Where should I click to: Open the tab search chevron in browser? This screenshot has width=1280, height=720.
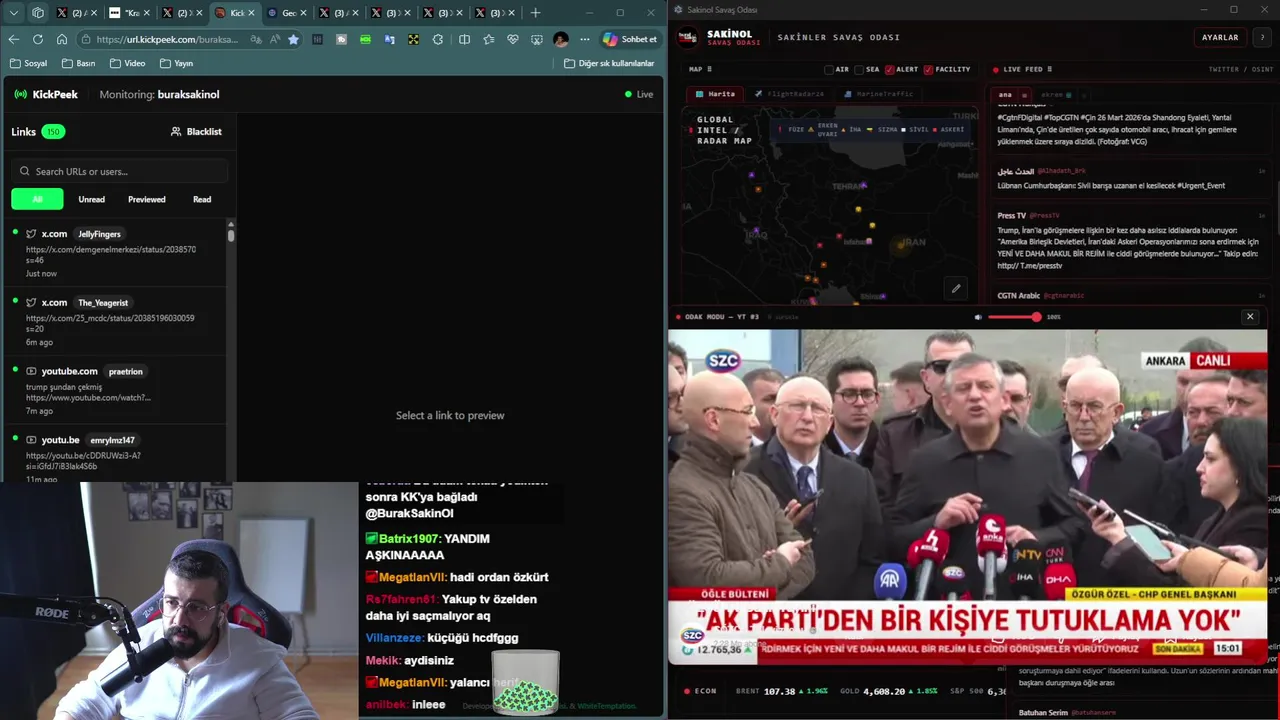(14, 13)
